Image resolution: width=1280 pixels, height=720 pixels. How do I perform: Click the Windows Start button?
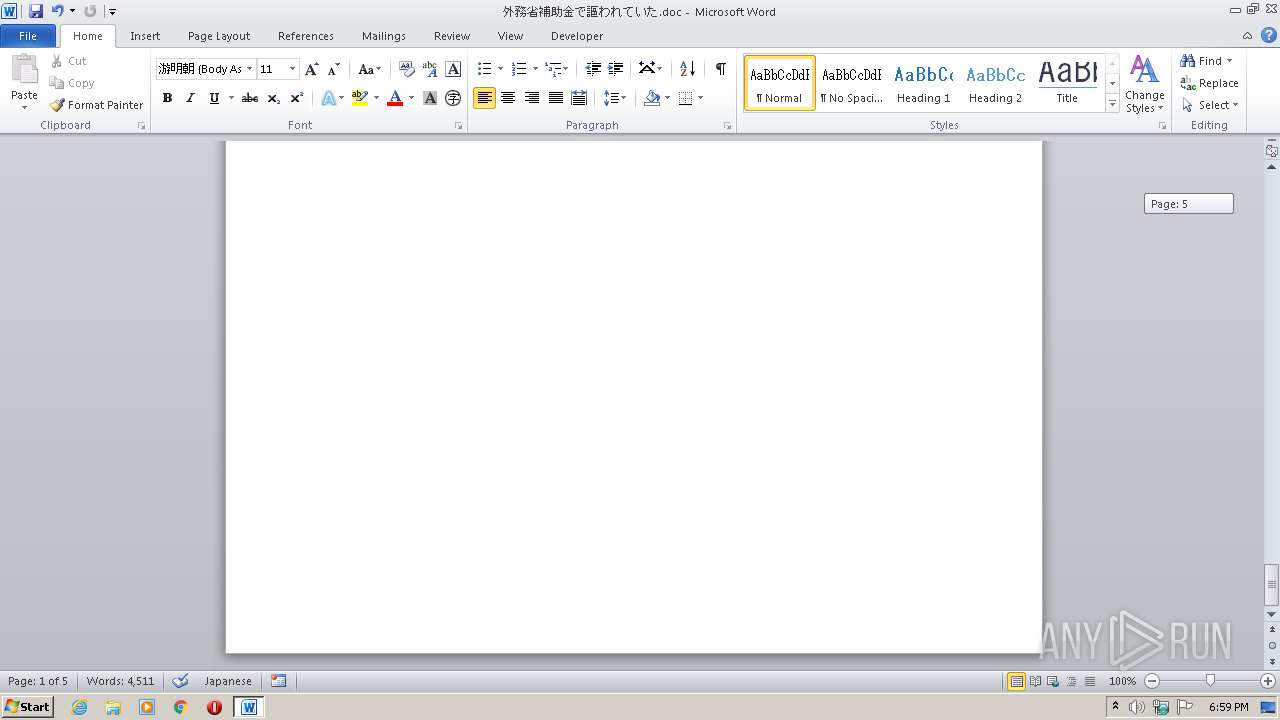28,706
